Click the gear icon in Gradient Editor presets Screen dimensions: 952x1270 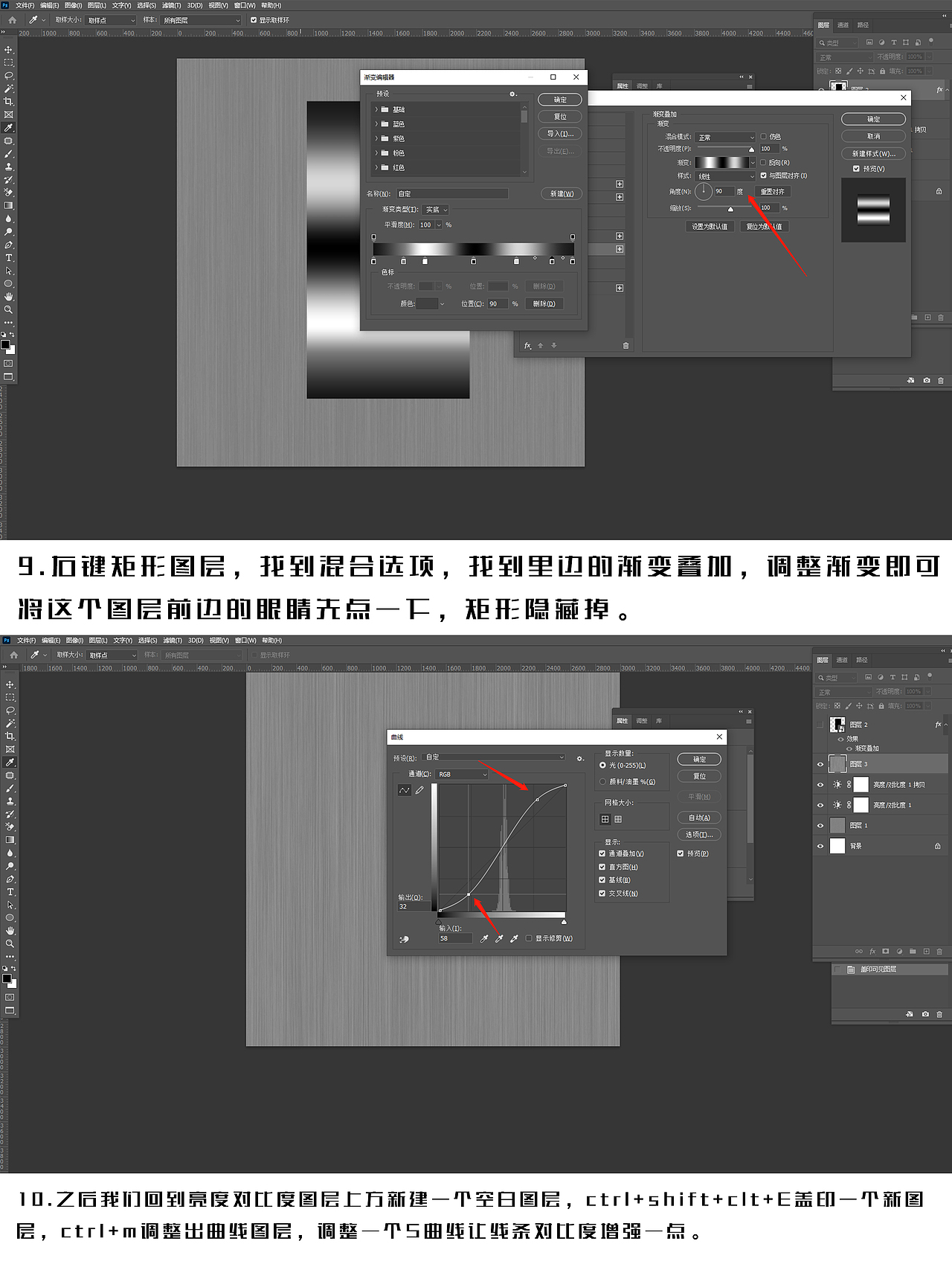coord(512,94)
